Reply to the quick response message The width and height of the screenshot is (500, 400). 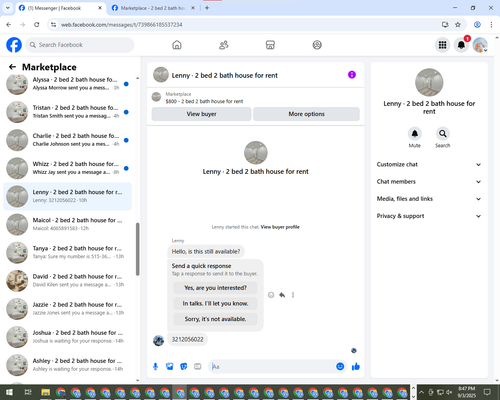click(x=282, y=295)
